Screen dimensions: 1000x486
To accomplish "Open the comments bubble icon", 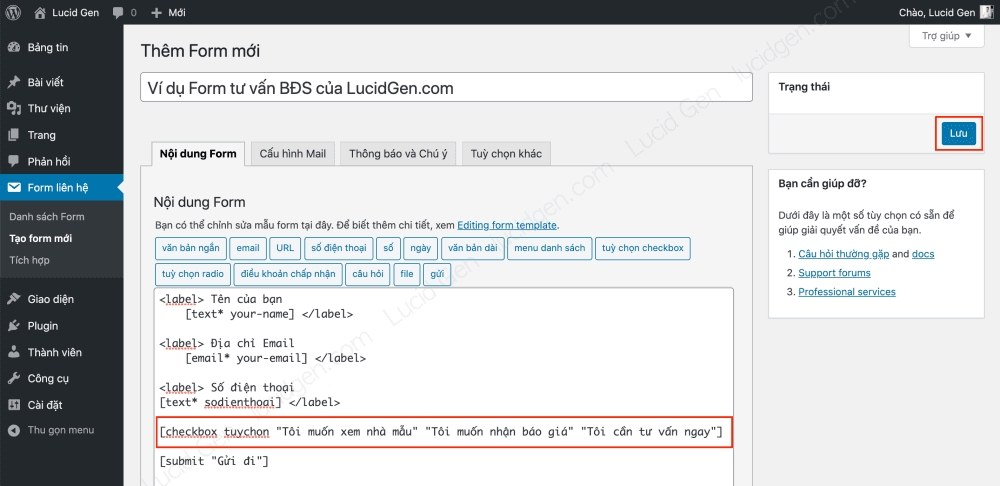I will [119, 13].
